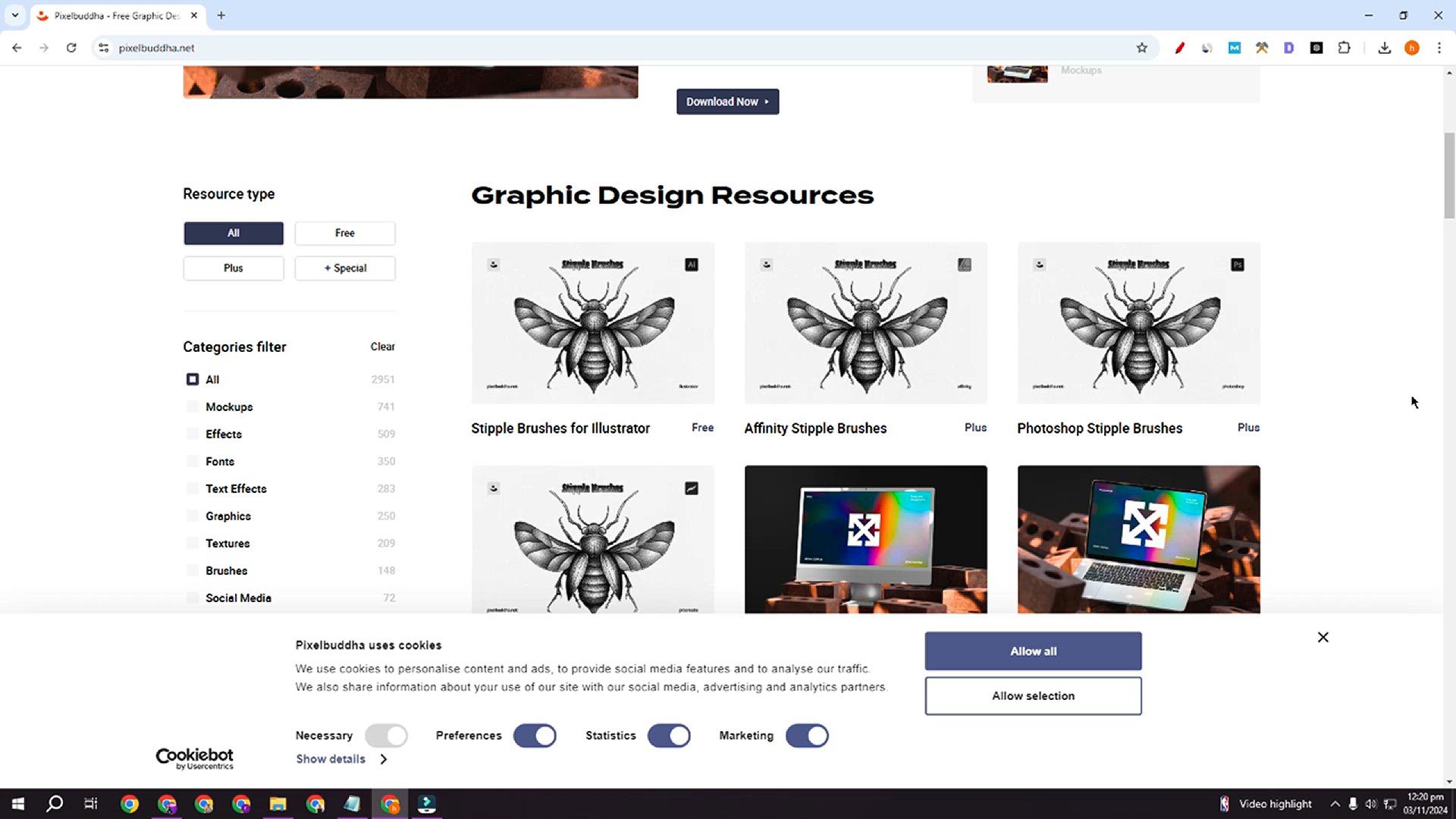Click Allow selection cookies button
This screenshot has width=1456, height=819.
[x=1033, y=696]
